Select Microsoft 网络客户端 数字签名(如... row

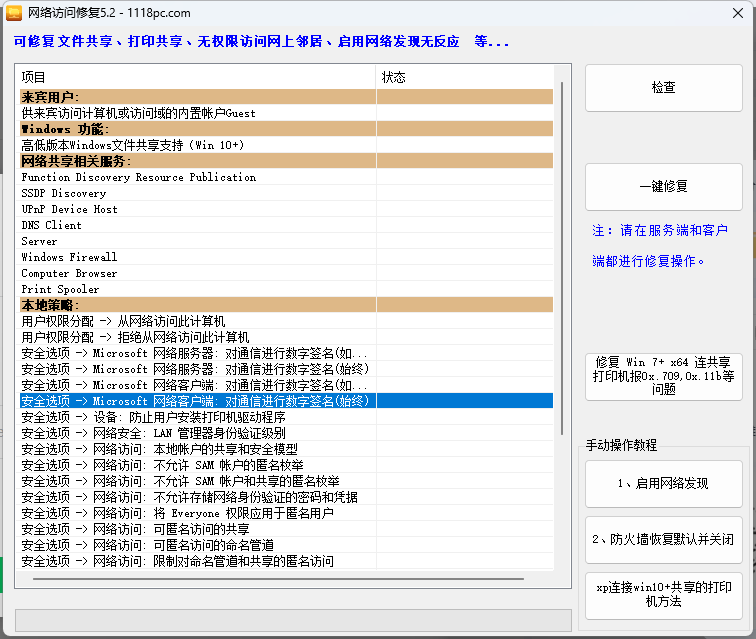(286, 385)
